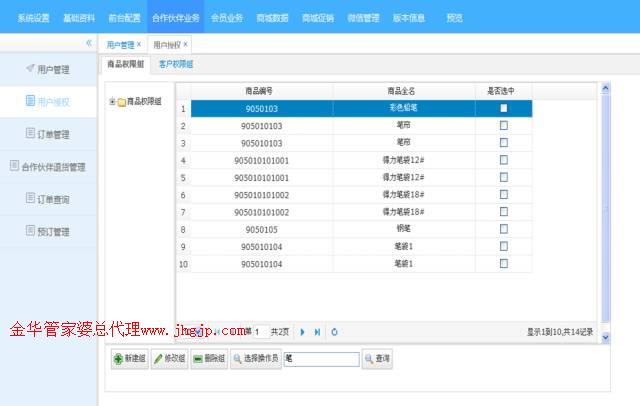Open the 系统设置 menu
640x406 pixels.
coord(33,18)
